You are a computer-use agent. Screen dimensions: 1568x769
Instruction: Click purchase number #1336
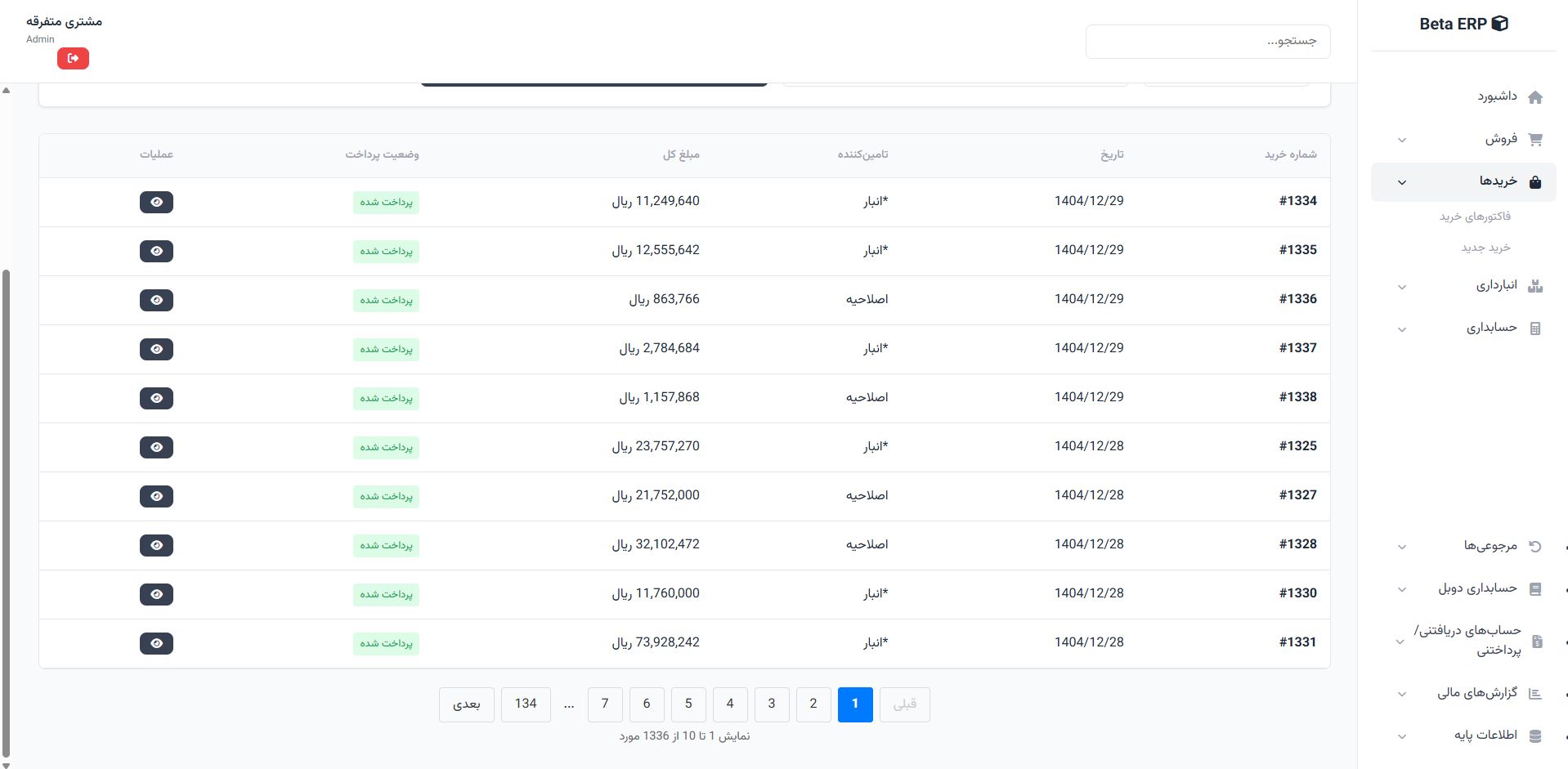(1298, 299)
